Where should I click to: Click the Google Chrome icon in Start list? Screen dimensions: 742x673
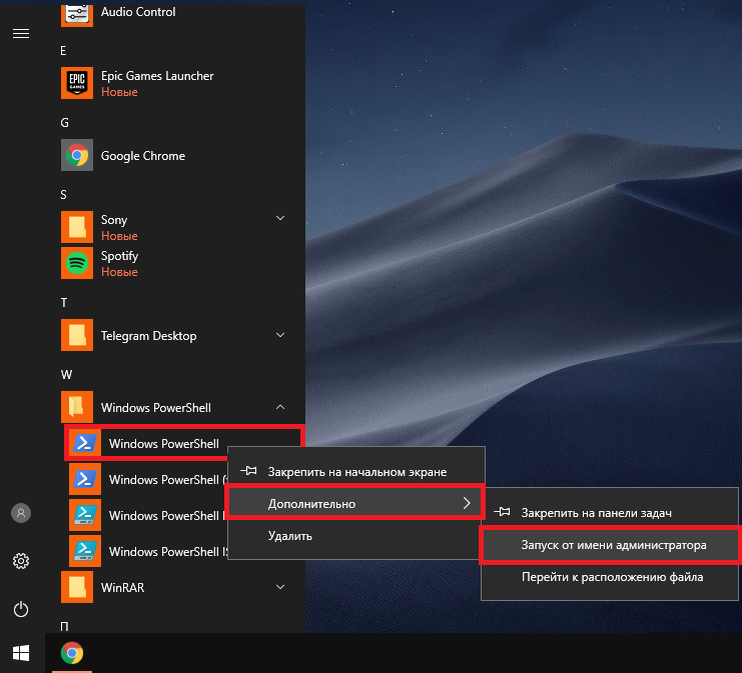(77, 155)
